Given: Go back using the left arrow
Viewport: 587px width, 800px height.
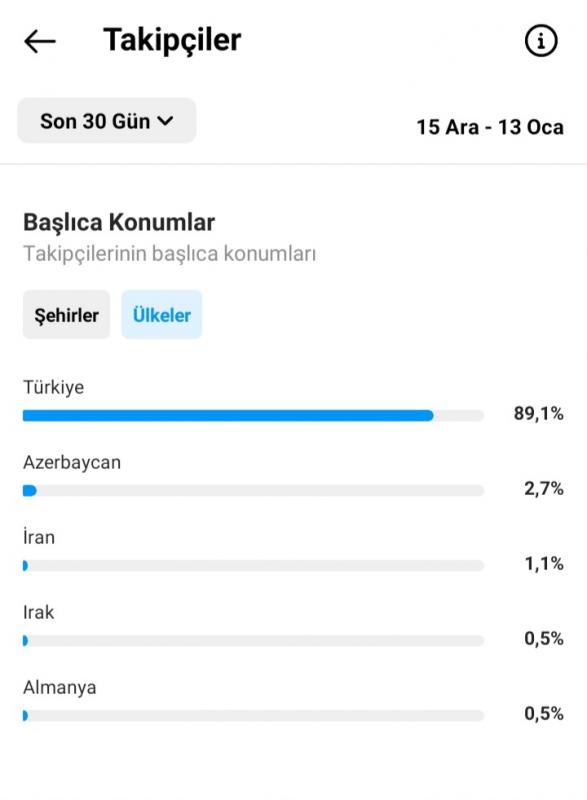Looking at the screenshot, I should coord(40,41).
